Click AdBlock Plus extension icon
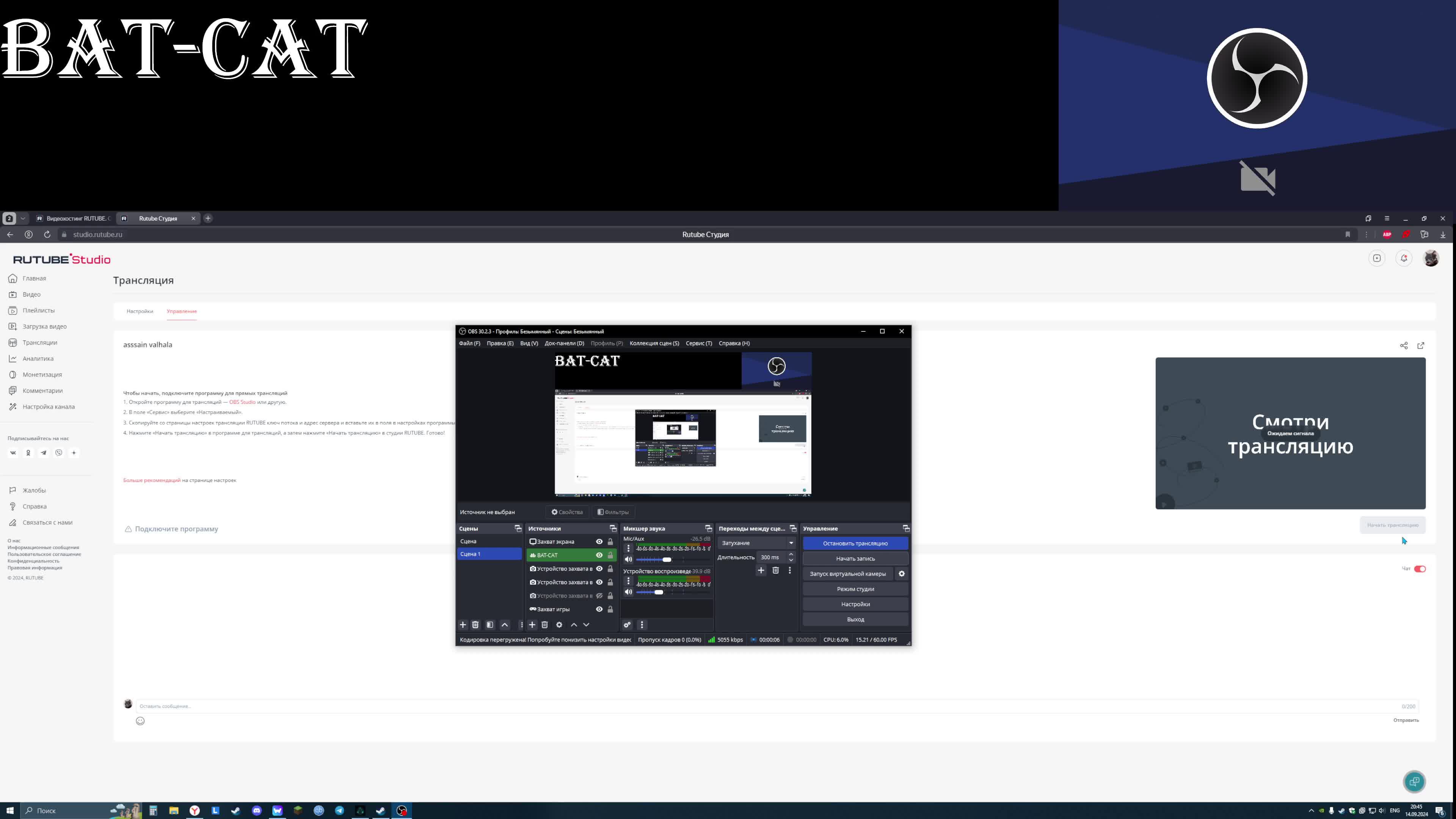The width and height of the screenshot is (1456, 819). tap(1387, 235)
